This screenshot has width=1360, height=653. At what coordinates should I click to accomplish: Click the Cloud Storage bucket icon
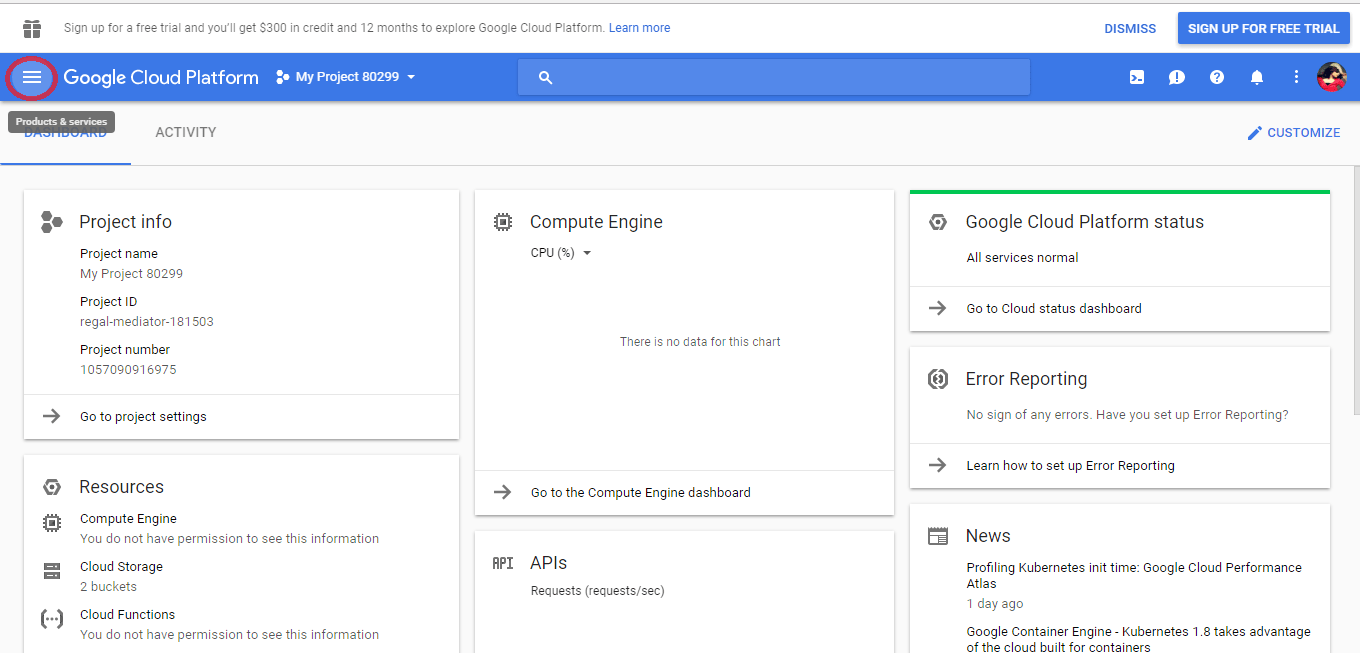[x=52, y=571]
